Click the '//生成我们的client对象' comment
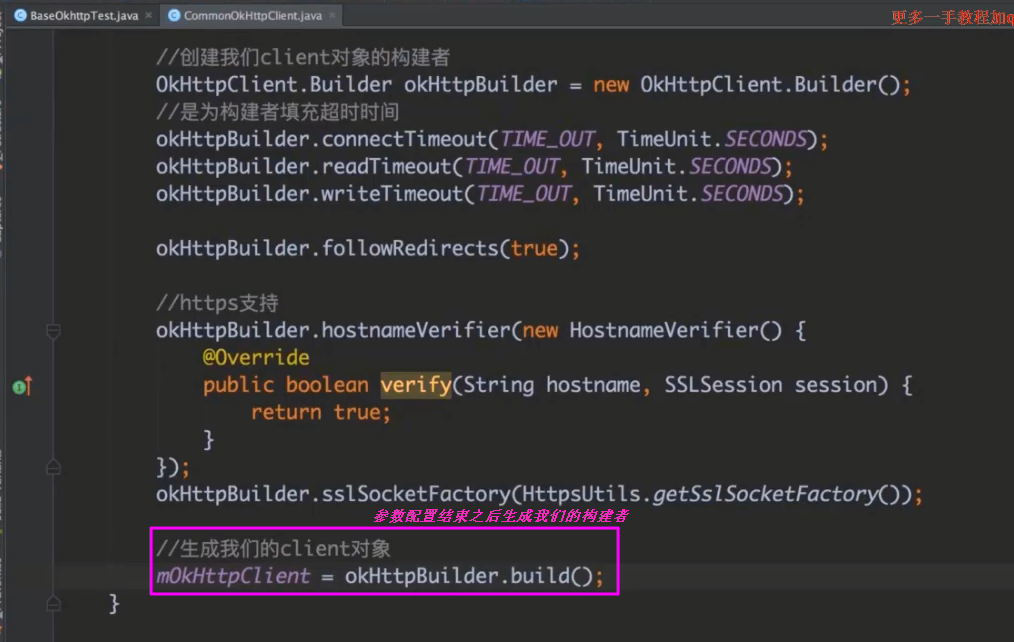 click(x=274, y=548)
